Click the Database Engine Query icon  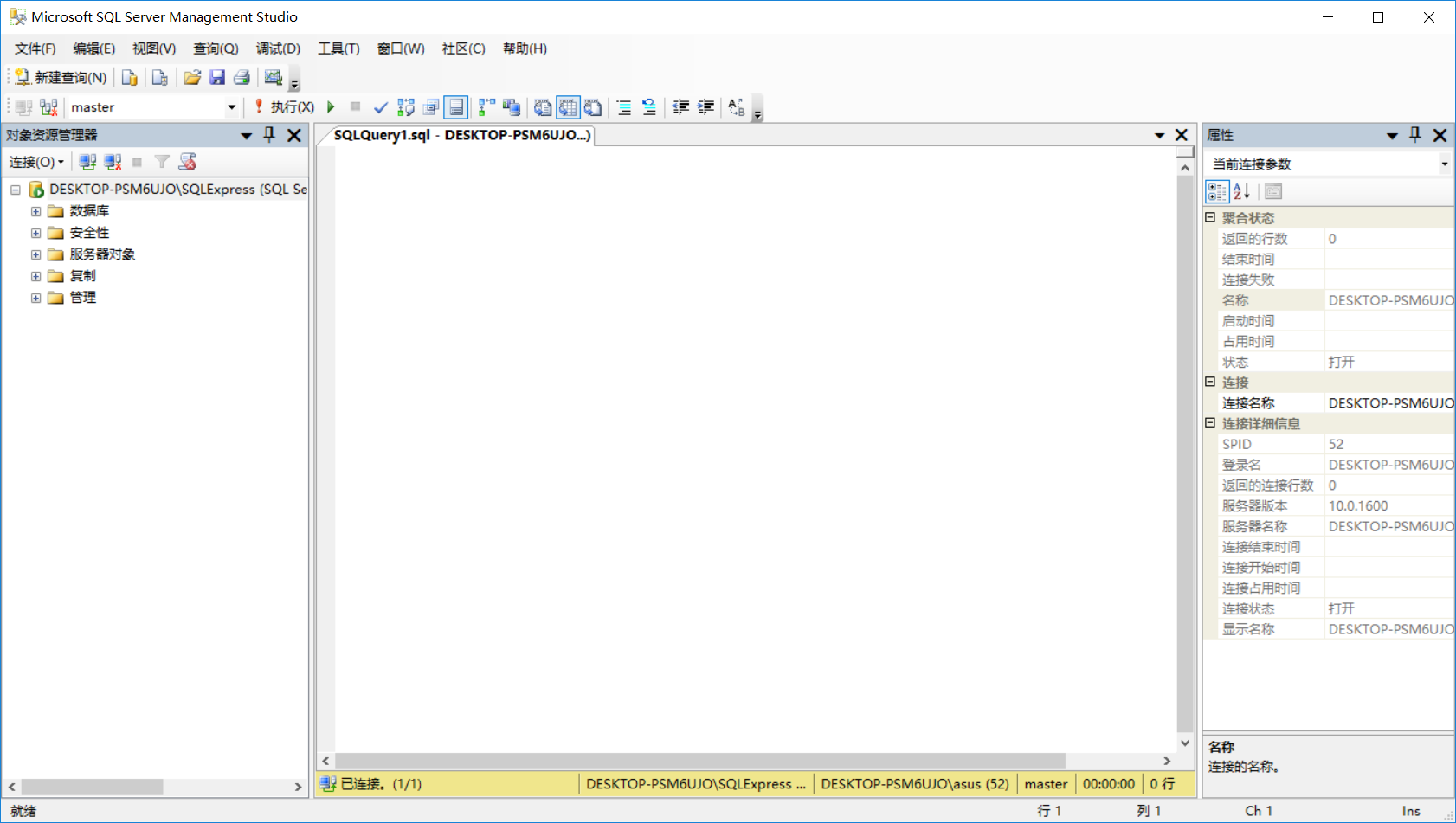(x=129, y=78)
